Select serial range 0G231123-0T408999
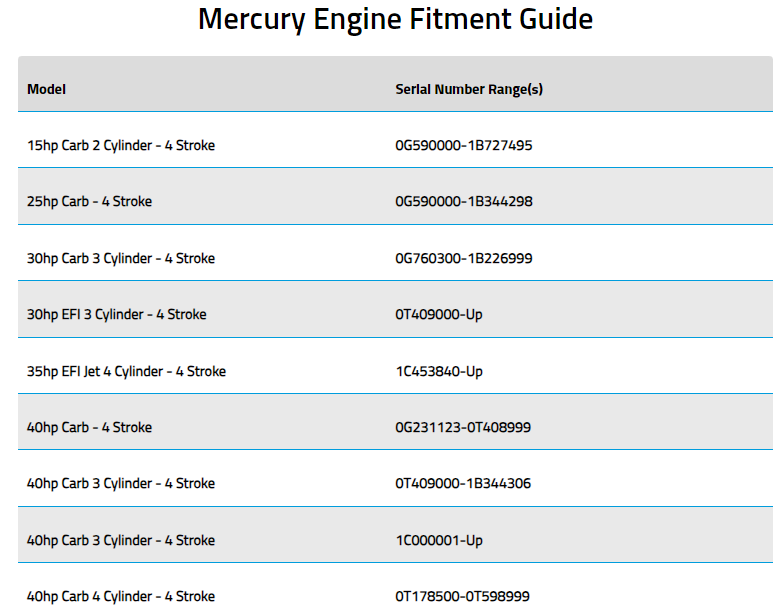 pos(463,427)
